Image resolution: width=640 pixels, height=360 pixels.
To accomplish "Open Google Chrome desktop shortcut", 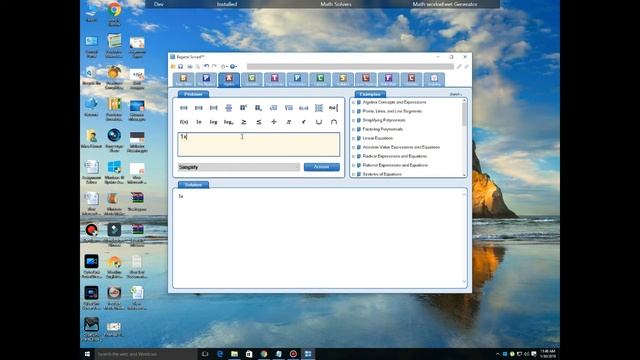I will [114, 13].
